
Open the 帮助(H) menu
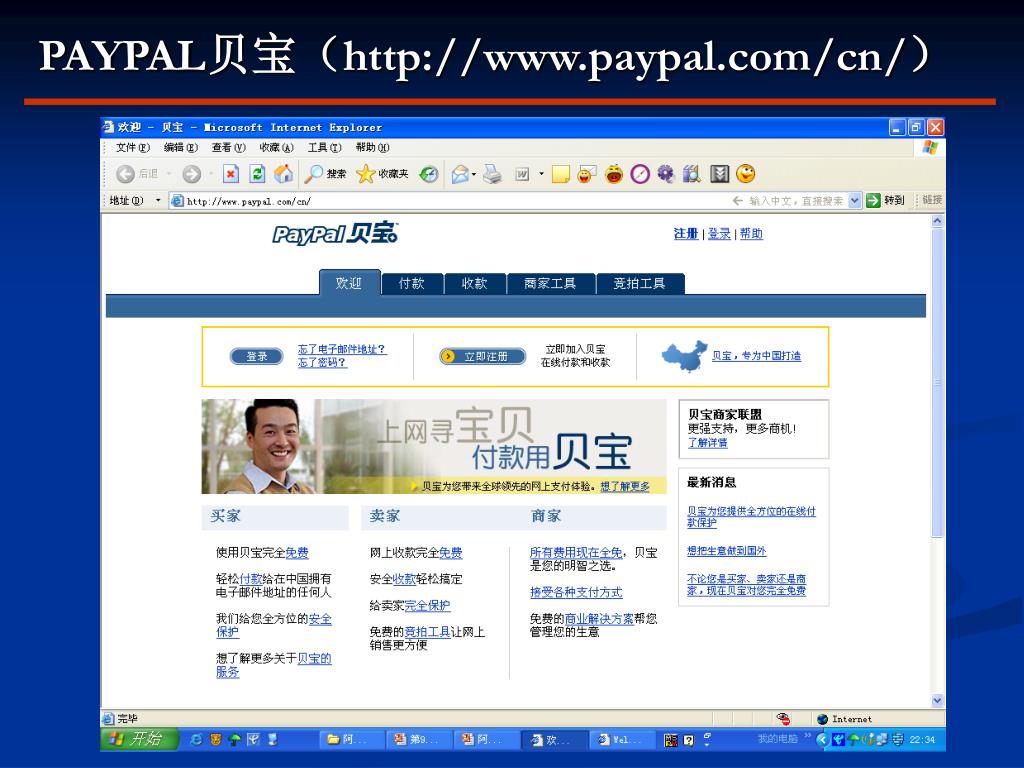pyautogui.click(x=372, y=148)
